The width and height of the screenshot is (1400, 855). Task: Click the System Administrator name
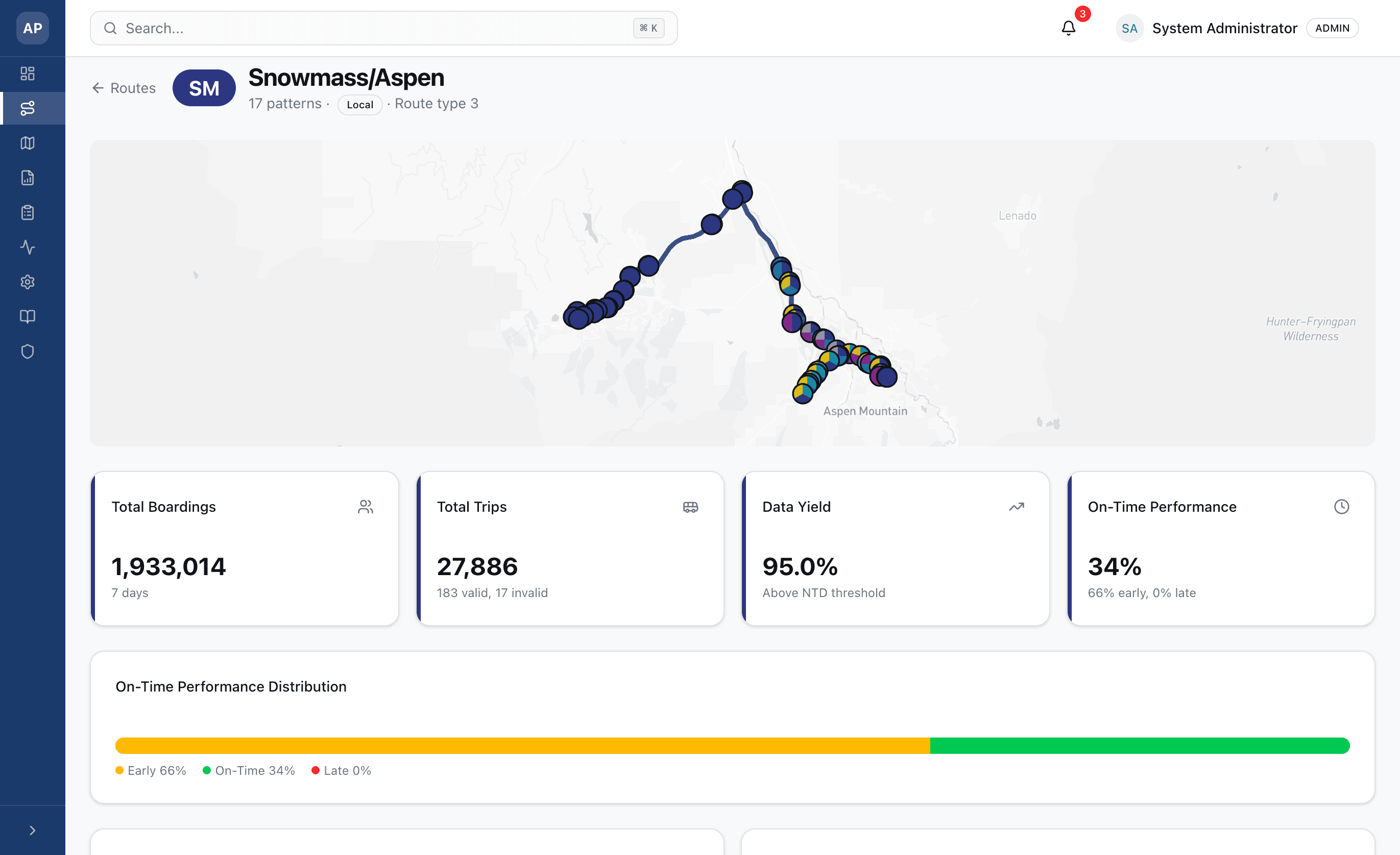[x=1224, y=29]
